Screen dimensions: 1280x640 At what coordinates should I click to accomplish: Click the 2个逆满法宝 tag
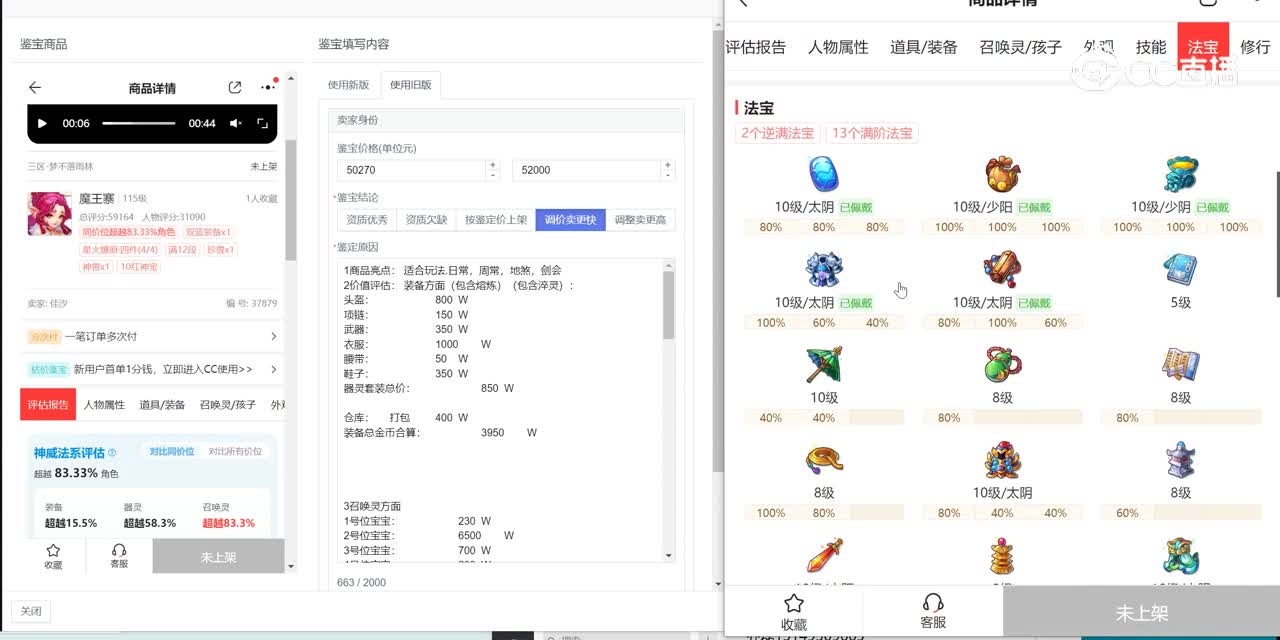coord(778,133)
